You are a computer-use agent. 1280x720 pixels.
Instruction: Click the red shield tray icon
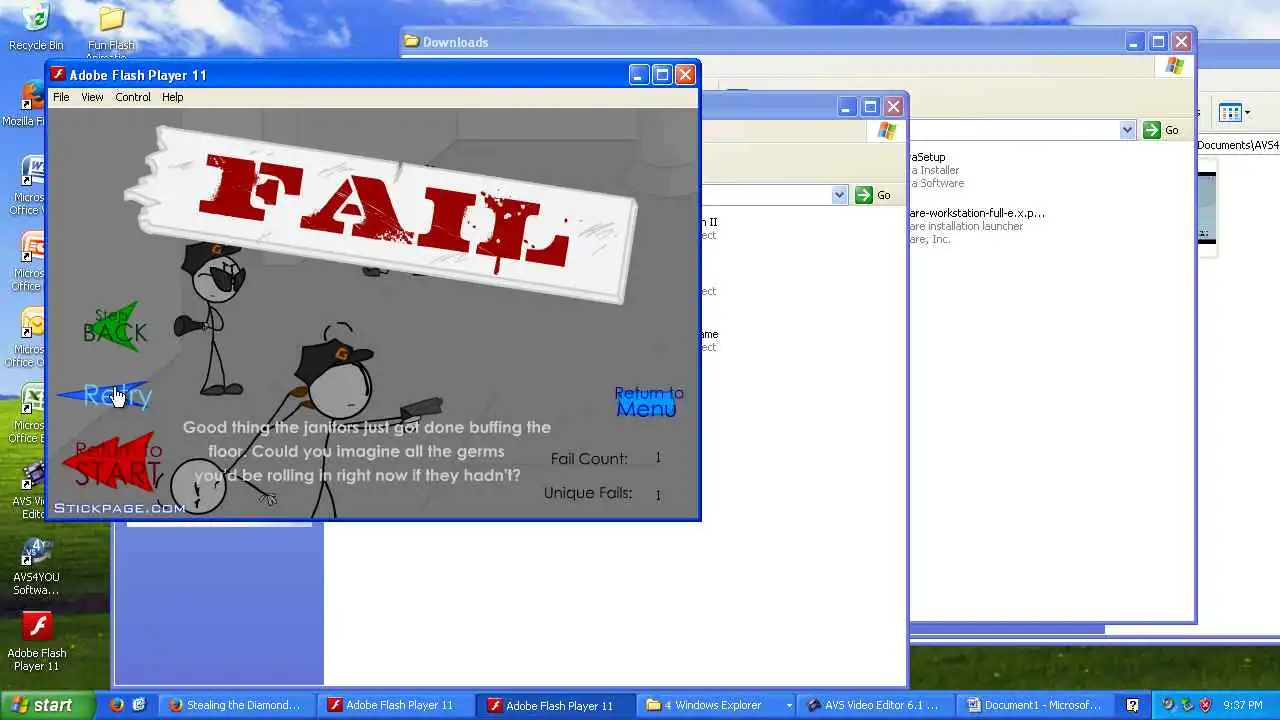(x=1205, y=705)
